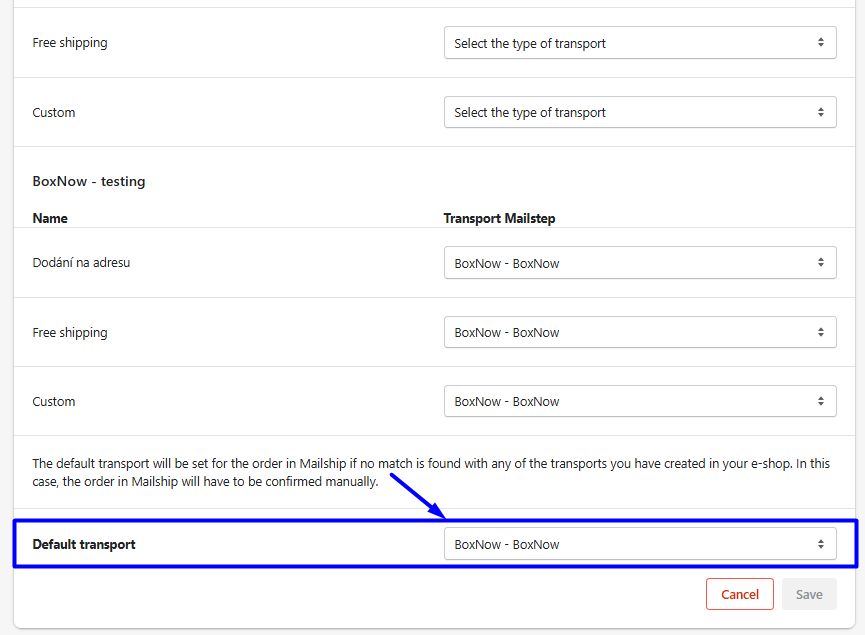
Task: Click the bold Default transport label
Action: coord(84,544)
